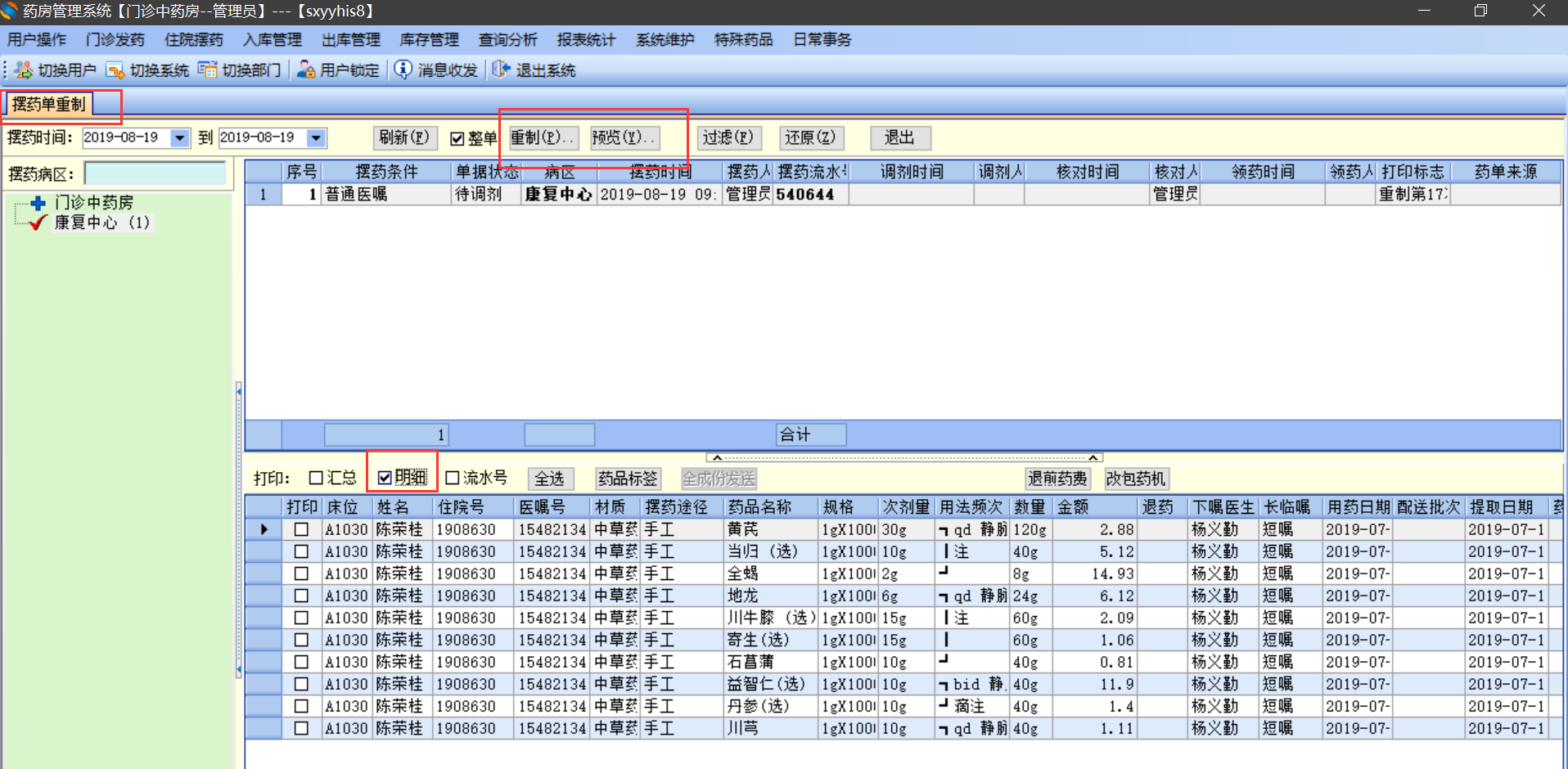
Task: Click the 药品标签 button
Action: pyautogui.click(x=628, y=479)
